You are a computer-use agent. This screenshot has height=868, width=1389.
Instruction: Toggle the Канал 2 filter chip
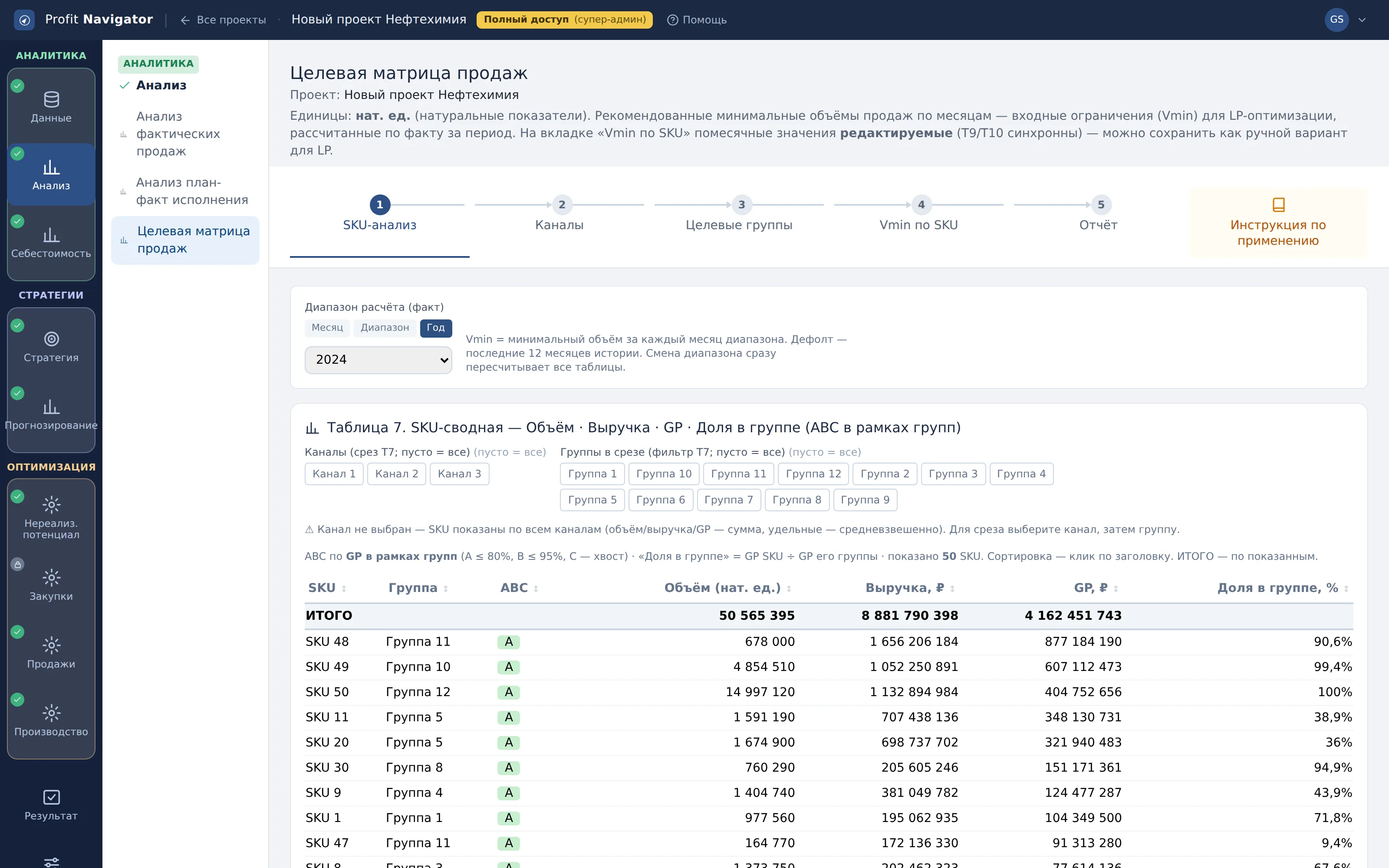(397, 473)
